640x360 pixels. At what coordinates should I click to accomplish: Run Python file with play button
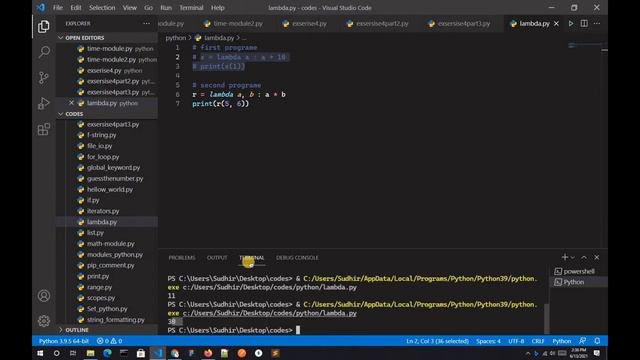tap(571, 24)
